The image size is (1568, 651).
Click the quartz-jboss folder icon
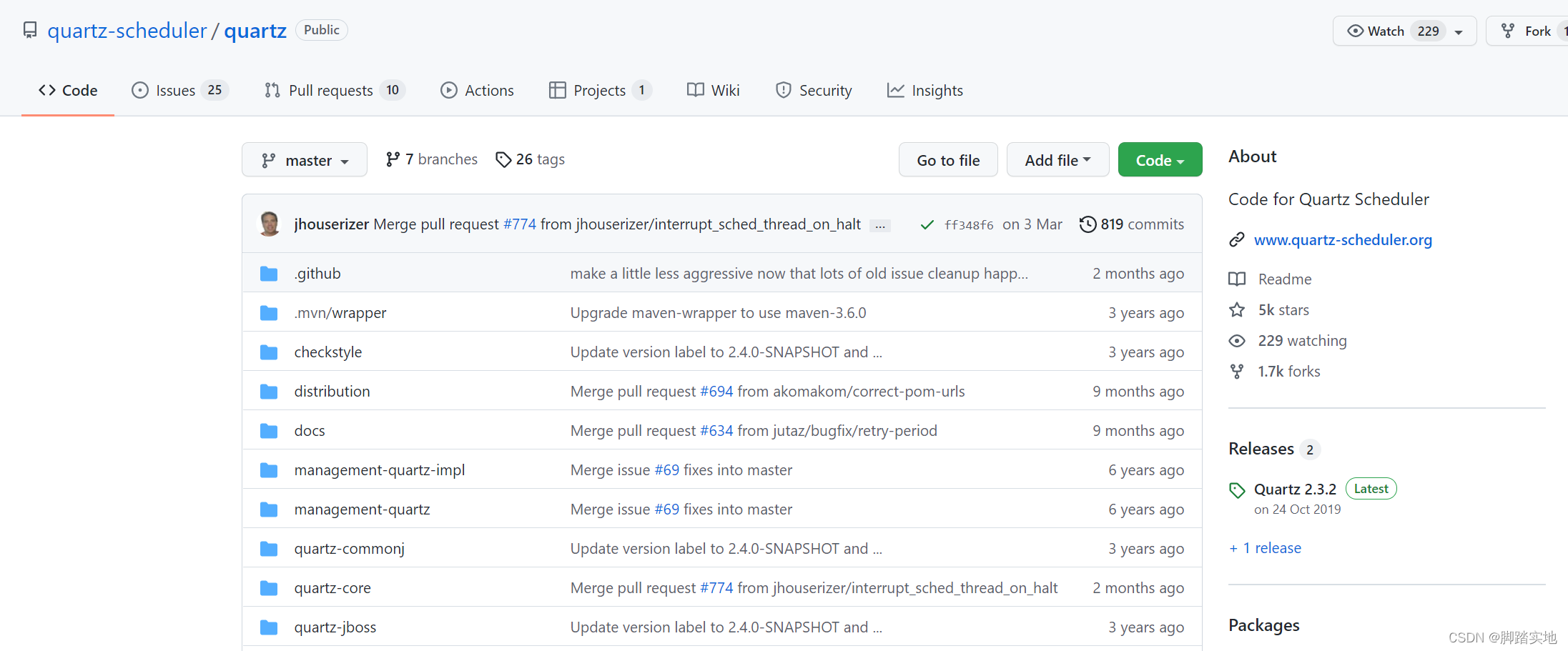pos(269,627)
